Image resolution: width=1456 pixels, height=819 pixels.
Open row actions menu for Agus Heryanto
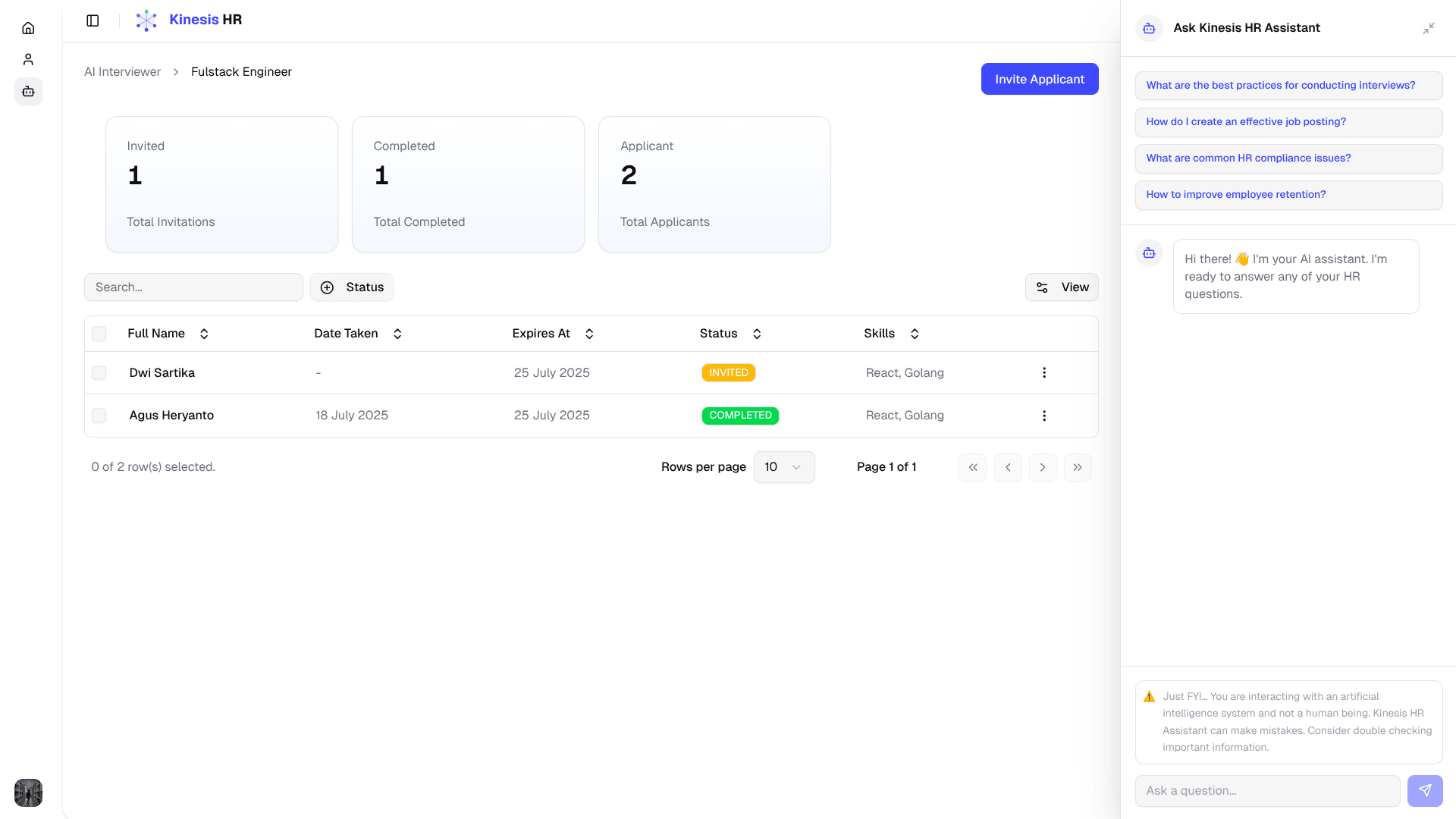[x=1044, y=416]
